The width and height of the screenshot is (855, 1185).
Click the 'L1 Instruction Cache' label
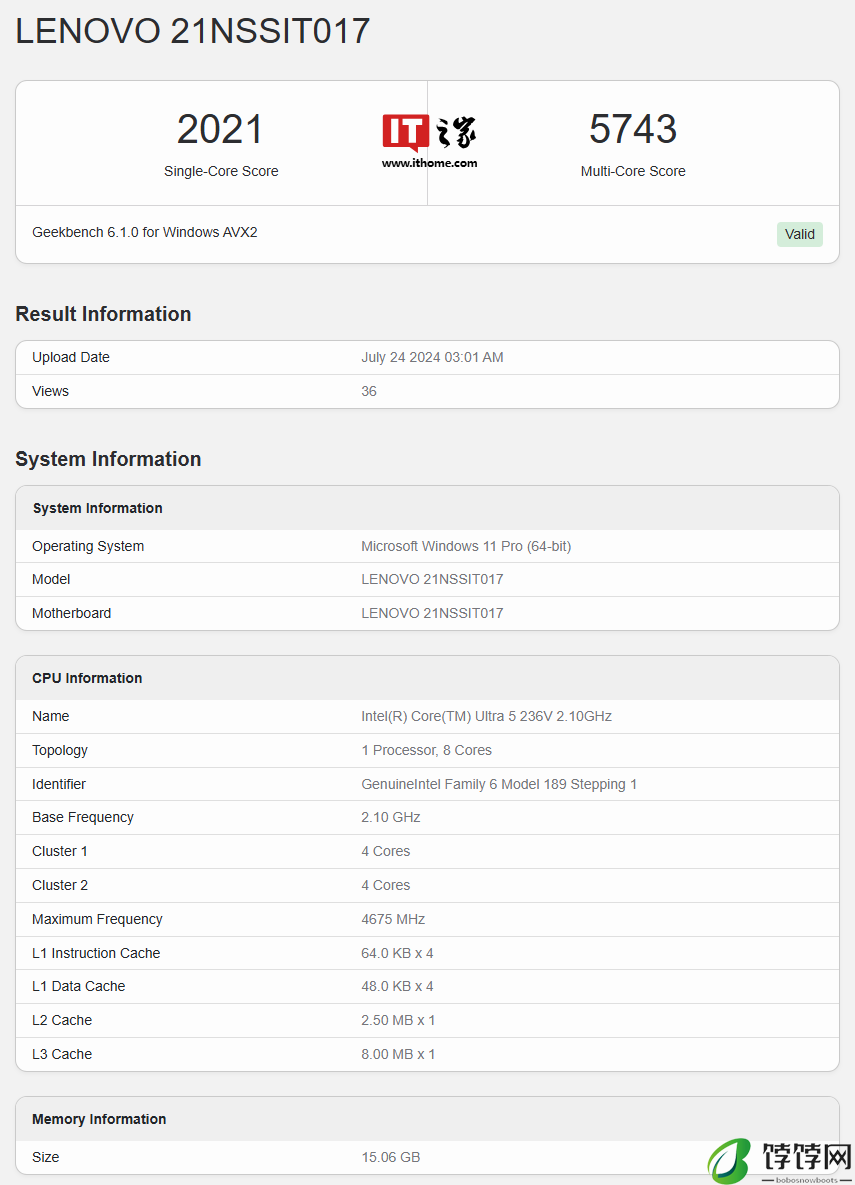coord(96,954)
